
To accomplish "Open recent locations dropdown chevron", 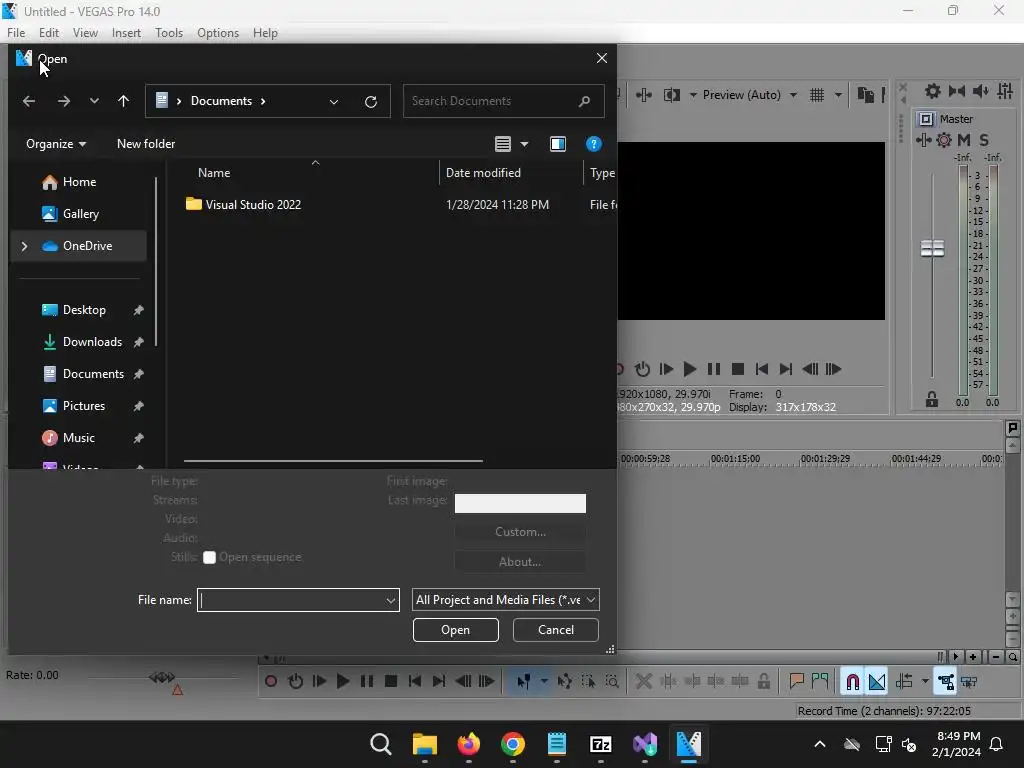I will [x=95, y=101].
